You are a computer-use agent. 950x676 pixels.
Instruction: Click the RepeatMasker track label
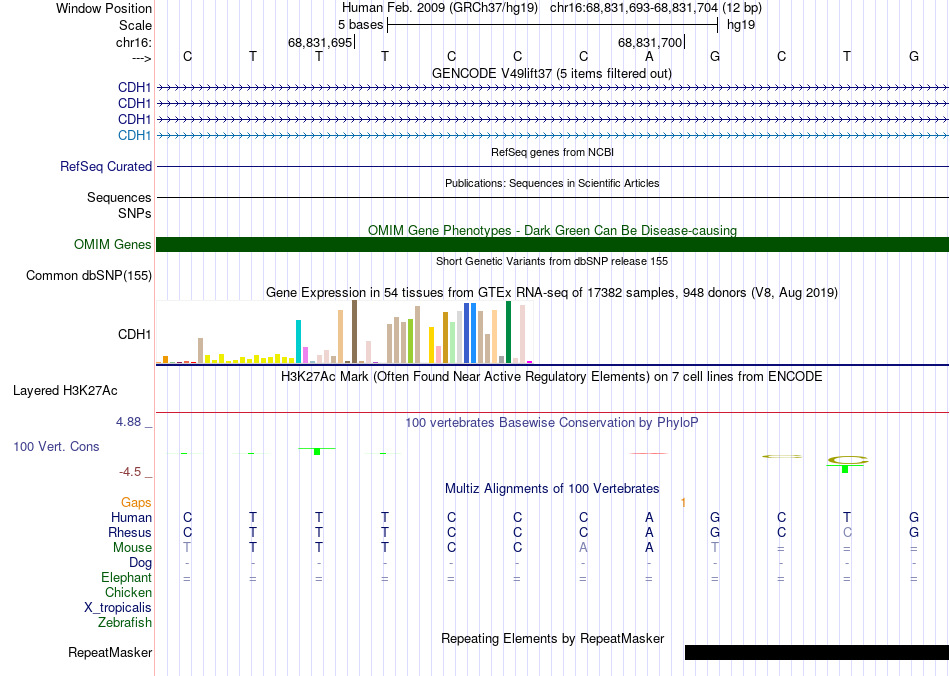[110, 653]
